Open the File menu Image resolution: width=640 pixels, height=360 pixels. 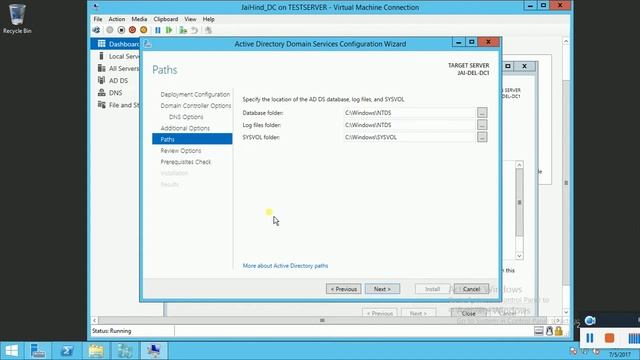98,19
